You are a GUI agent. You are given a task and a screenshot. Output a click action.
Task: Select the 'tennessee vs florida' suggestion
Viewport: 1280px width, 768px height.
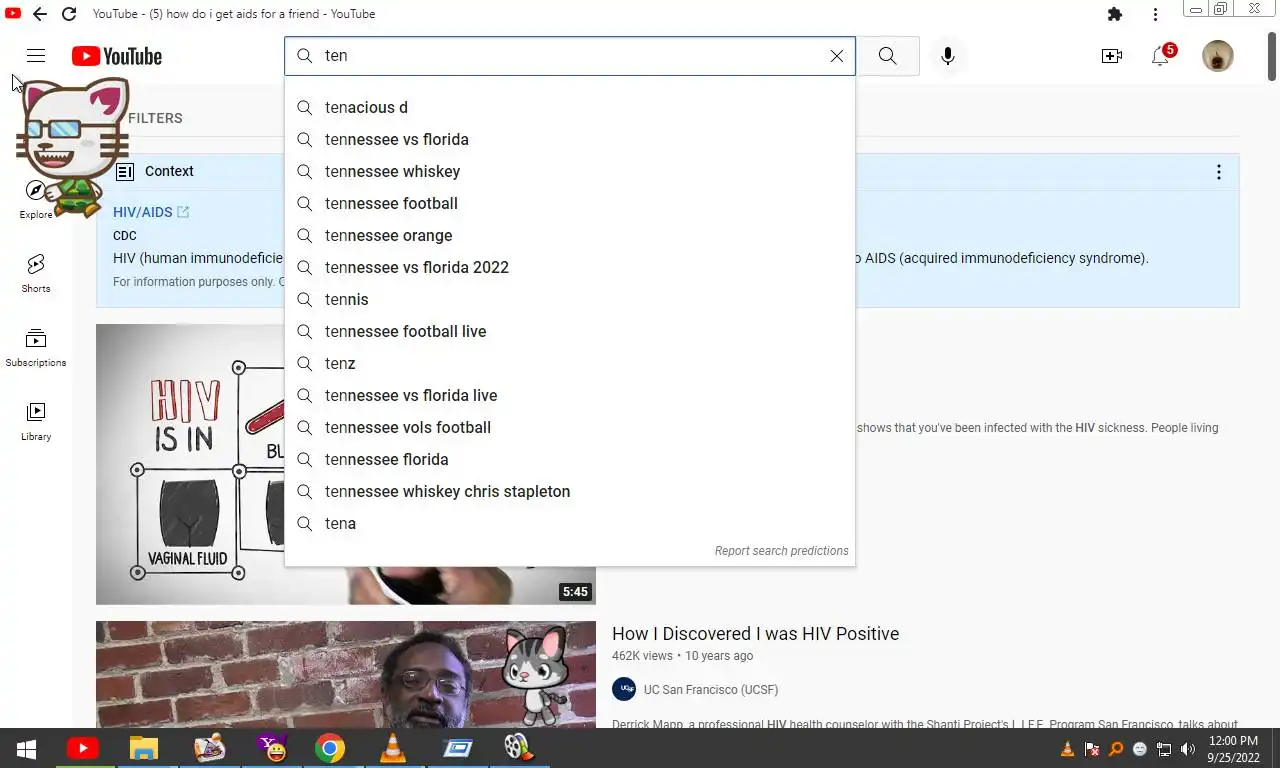(x=570, y=139)
